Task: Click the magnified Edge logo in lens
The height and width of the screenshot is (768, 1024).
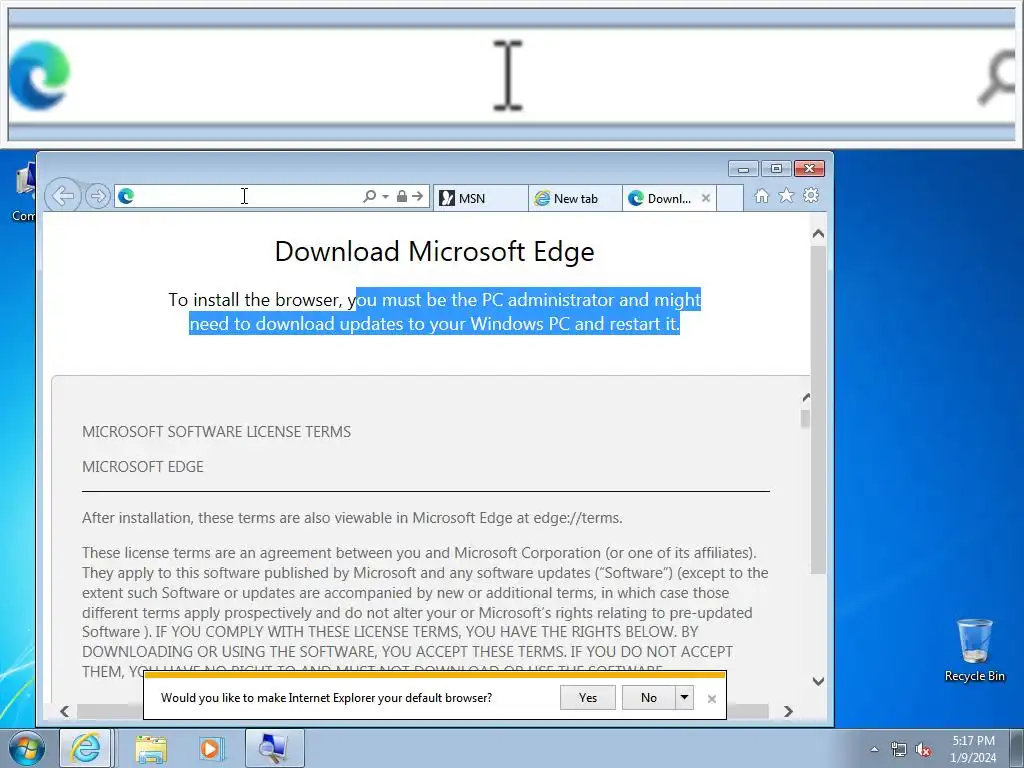Action: (x=39, y=74)
